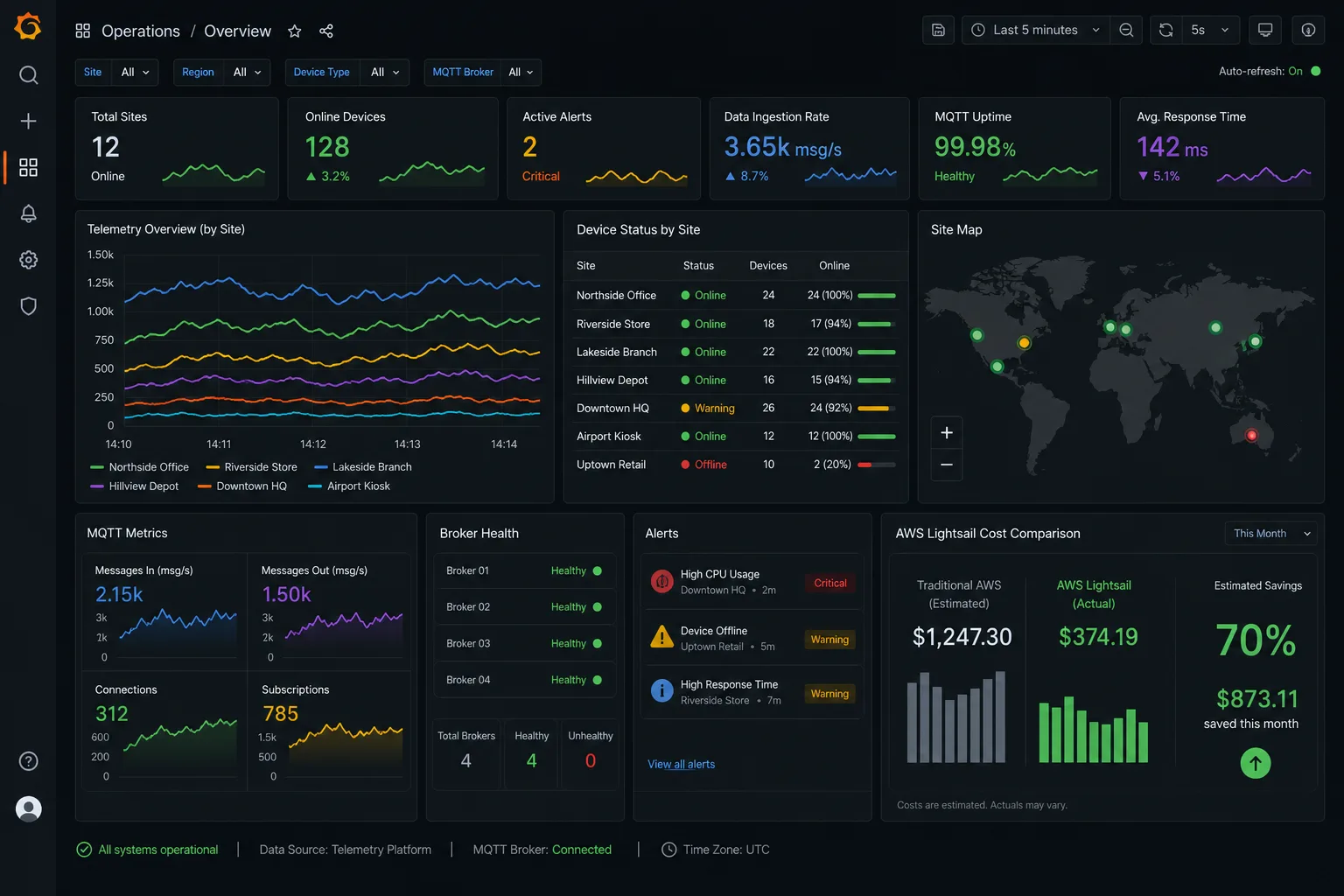Click the Warning badge on Device Offline
Image resolution: width=1344 pixels, height=896 pixels.
(829, 640)
